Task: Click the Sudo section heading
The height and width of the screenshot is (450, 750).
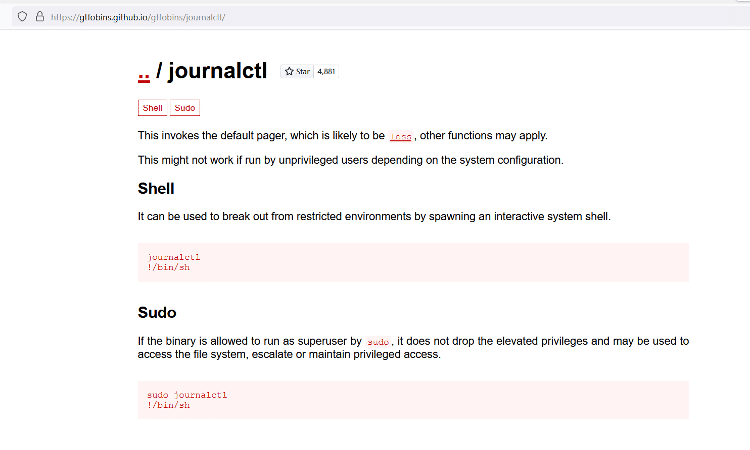Action: 157,313
